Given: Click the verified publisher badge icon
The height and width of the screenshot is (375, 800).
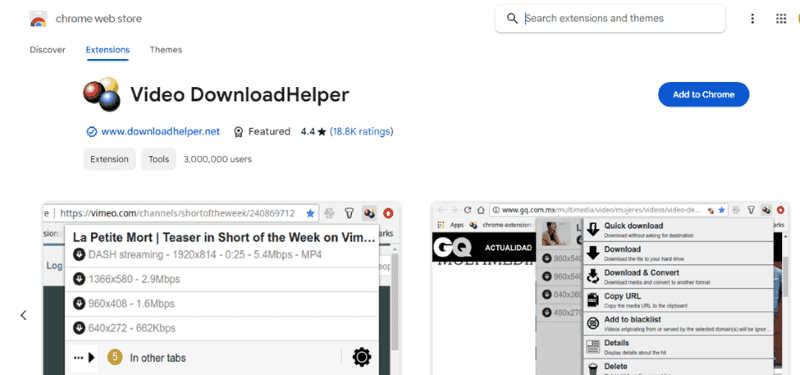Looking at the screenshot, I should click(x=91, y=132).
